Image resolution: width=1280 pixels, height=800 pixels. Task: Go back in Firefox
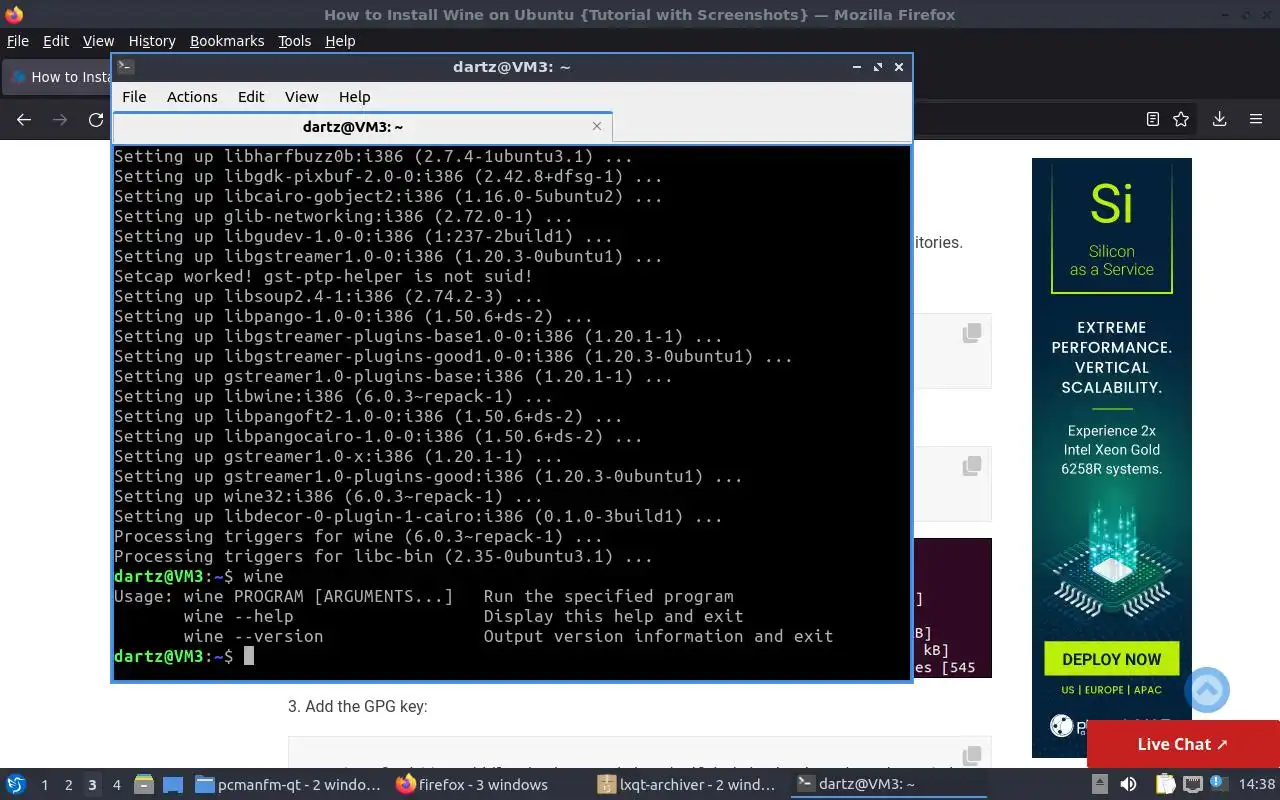click(x=24, y=119)
